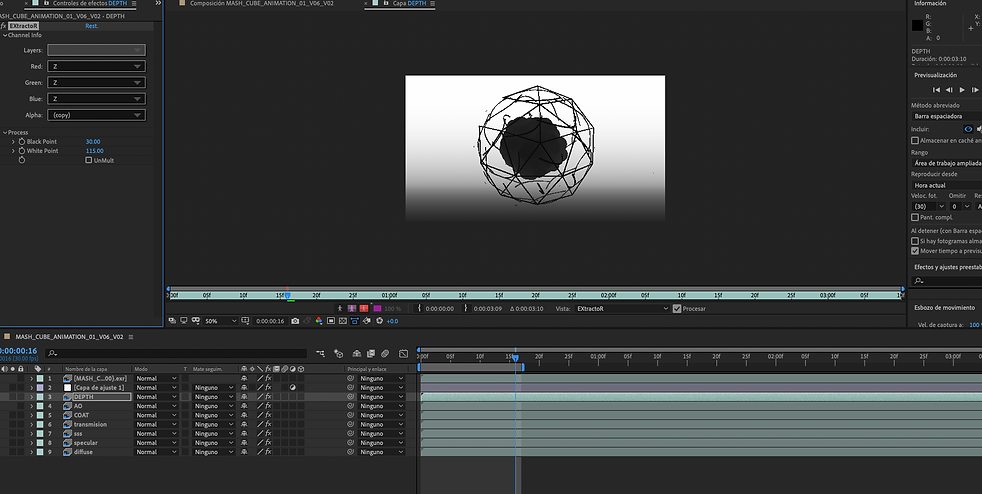Select the Capa DEPTH viewer tab
The width and height of the screenshot is (982, 494).
coord(409,3)
